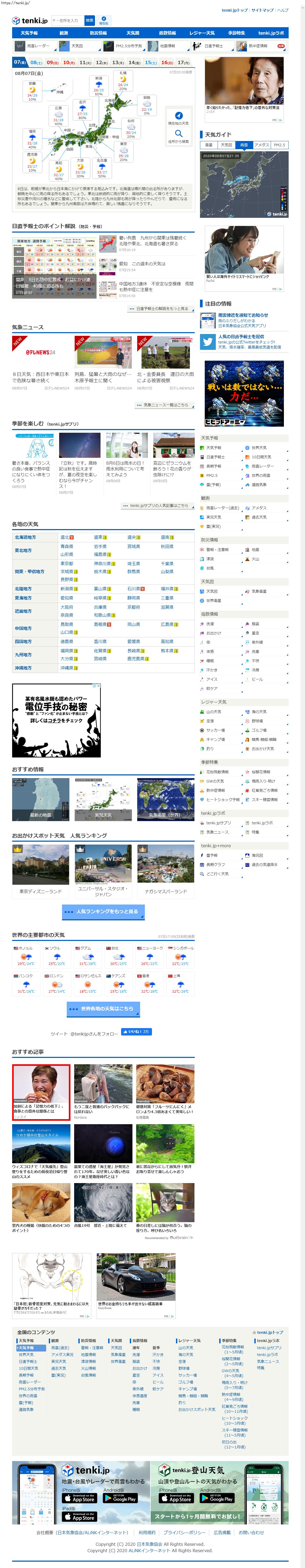The image size is (305, 1568).
Task: Click the 検索 button in the header
Action: point(89,20)
